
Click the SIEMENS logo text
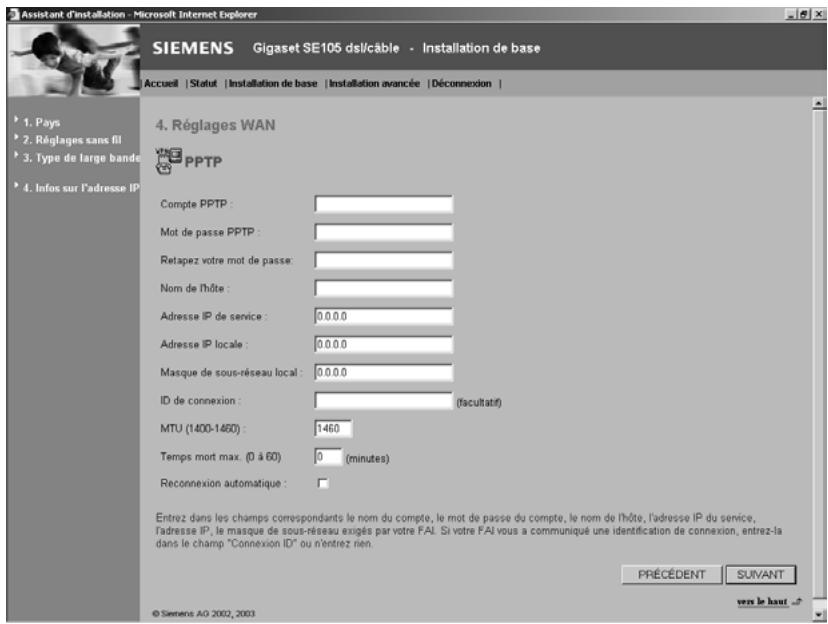click(193, 48)
